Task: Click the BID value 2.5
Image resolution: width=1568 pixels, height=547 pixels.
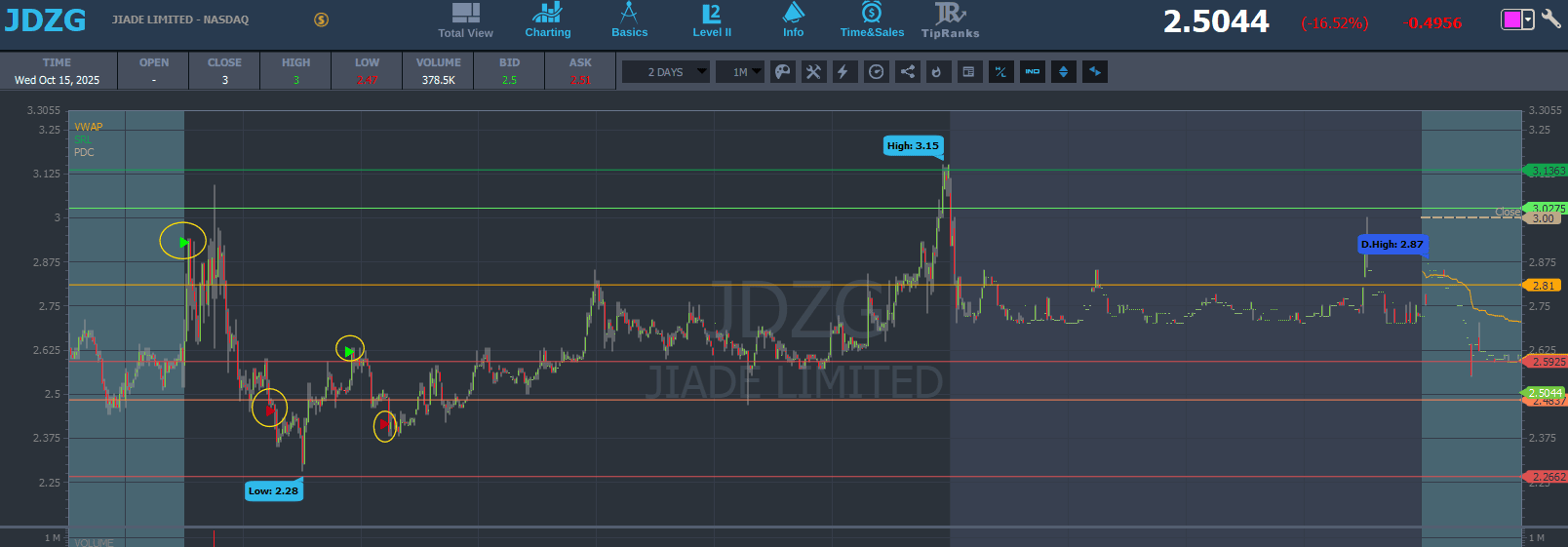Action: [509, 80]
